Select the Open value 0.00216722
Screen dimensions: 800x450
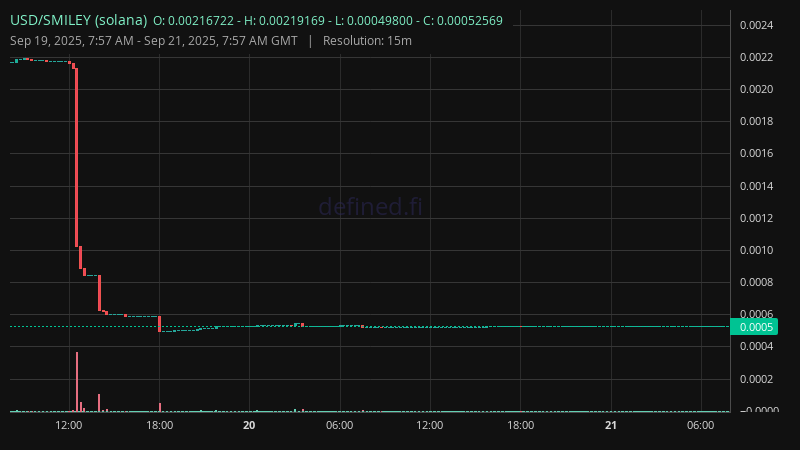tap(201, 21)
